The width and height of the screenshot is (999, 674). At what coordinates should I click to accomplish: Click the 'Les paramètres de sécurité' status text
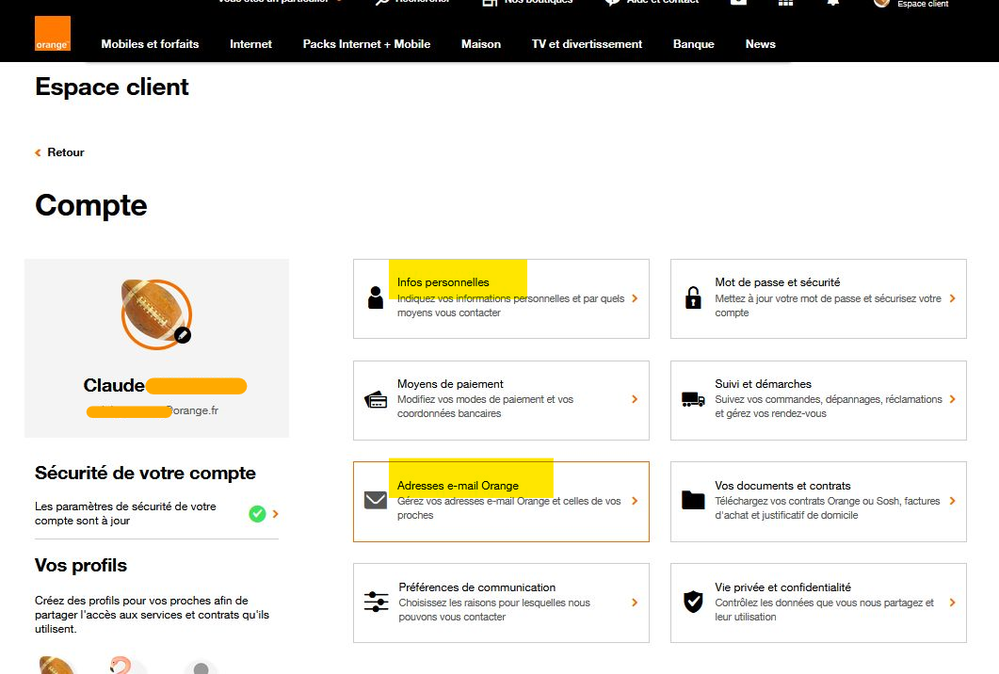pyautogui.click(x=126, y=513)
